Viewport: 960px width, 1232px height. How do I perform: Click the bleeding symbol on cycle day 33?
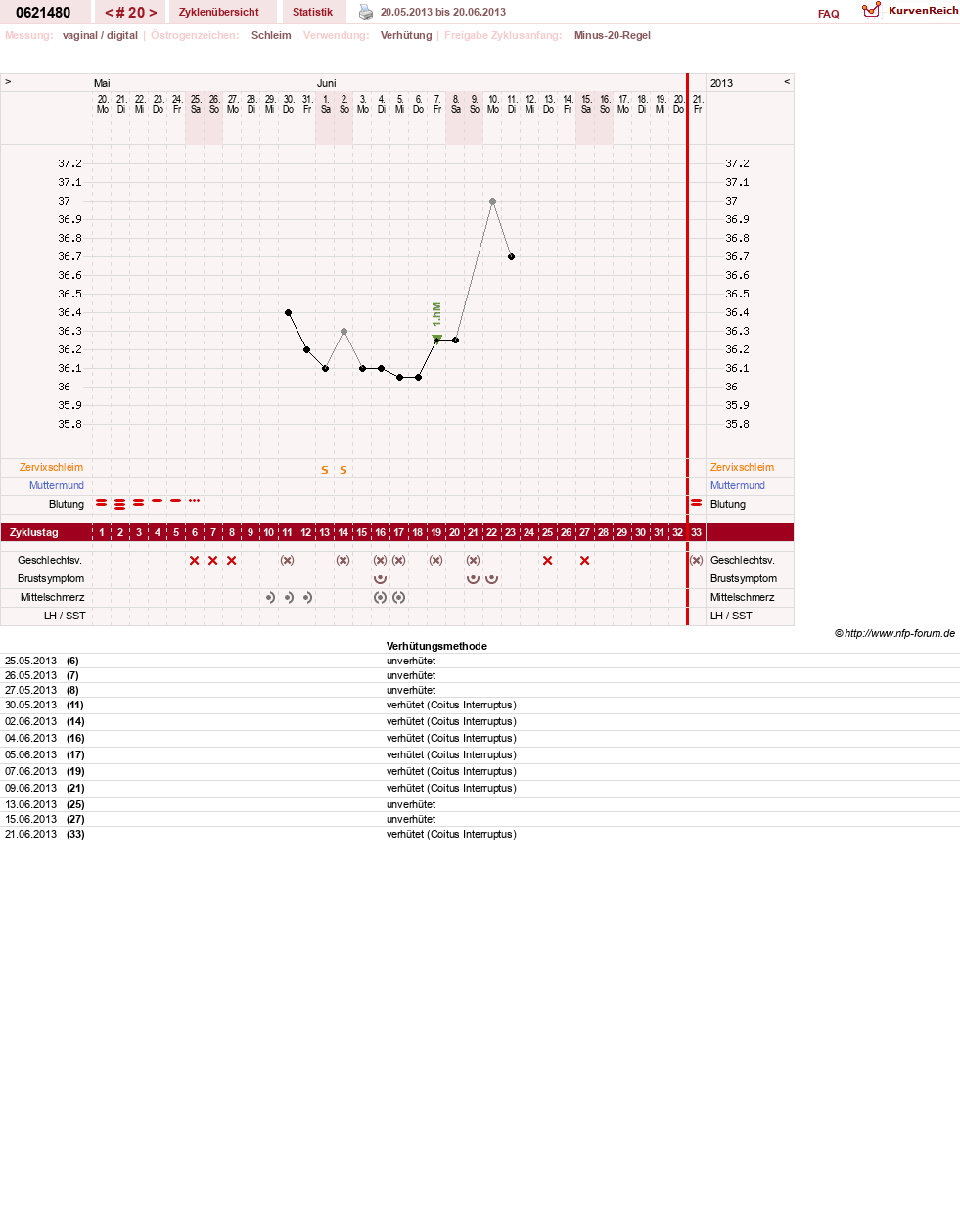[696, 503]
